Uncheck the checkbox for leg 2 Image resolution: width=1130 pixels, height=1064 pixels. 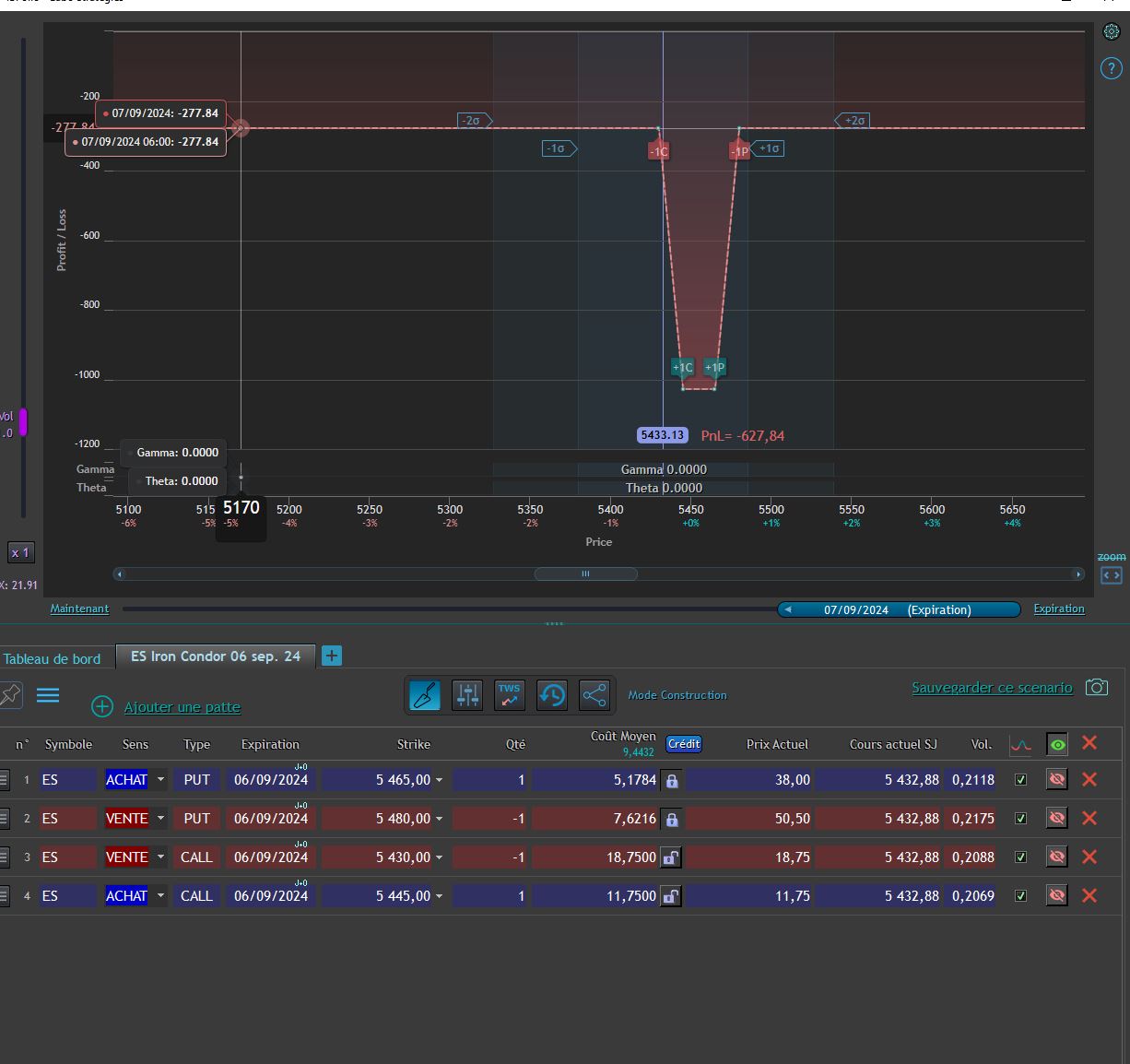click(1020, 819)
